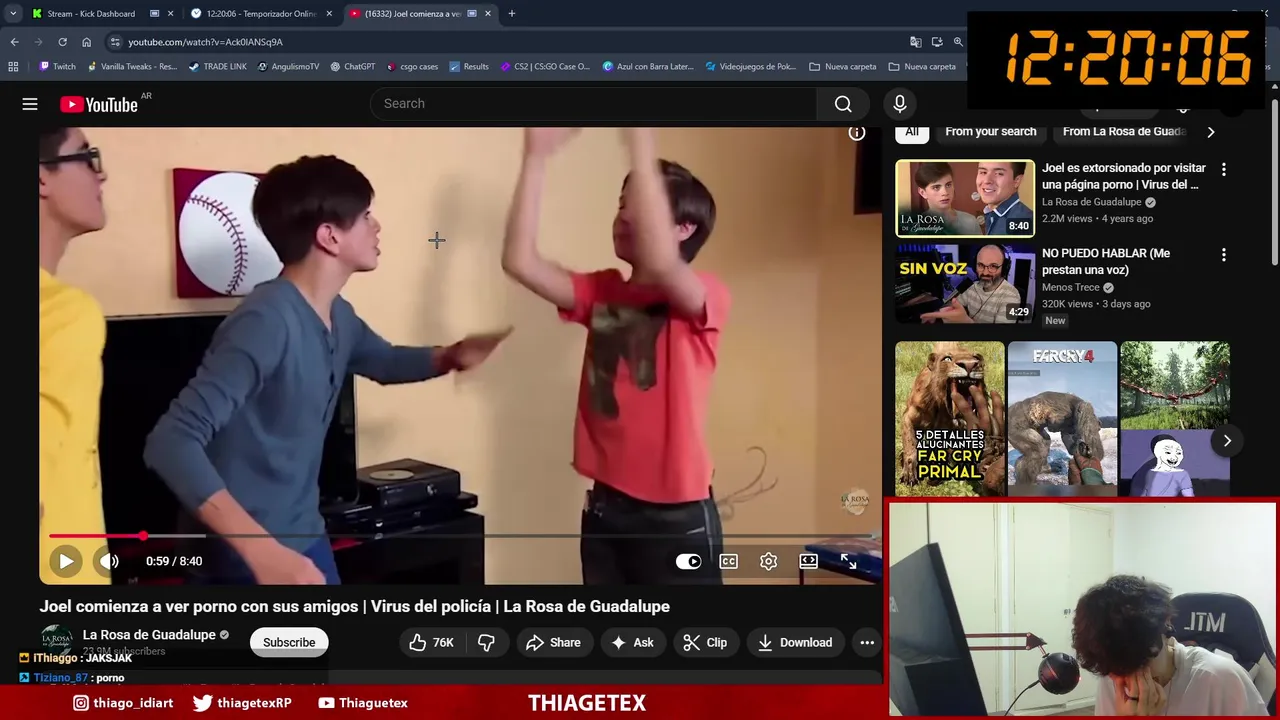Viewport: 1280px width, 720px height.
Task: Open the TRADE LINK bookmark
Action: 217,67
